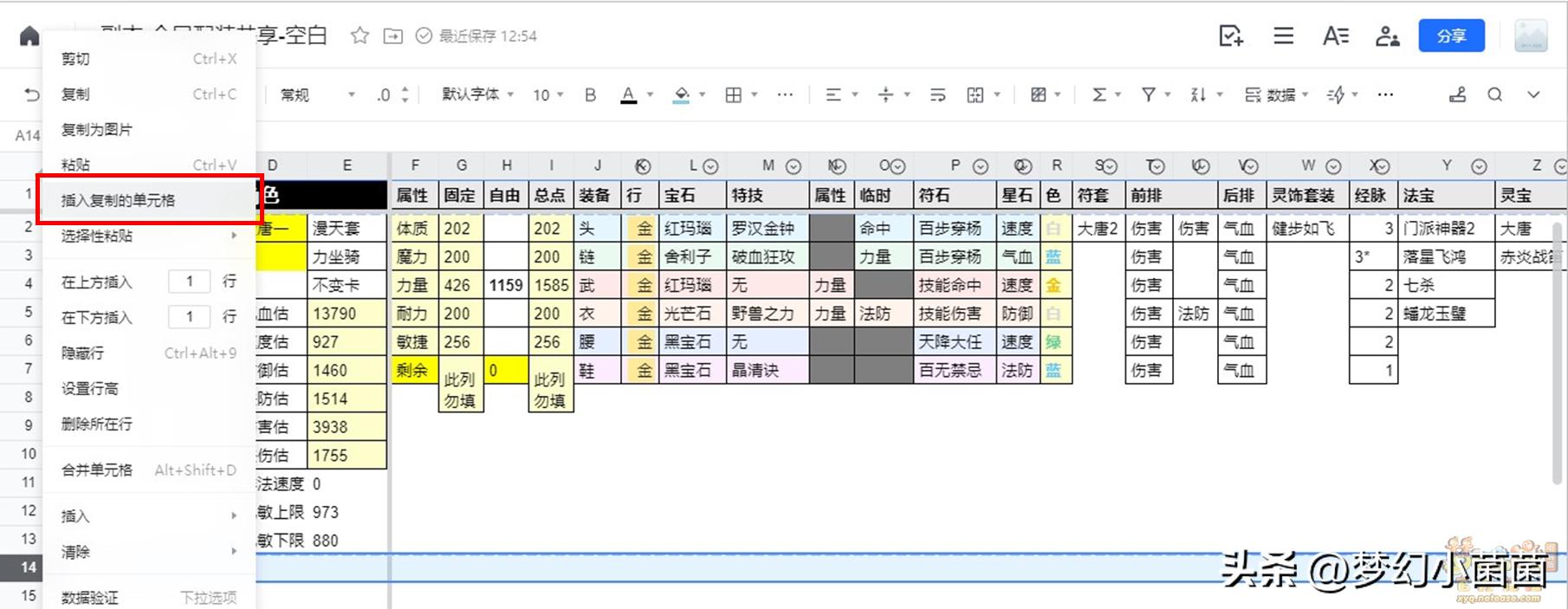The width and height of the screenshot is (1568, 609).
Task: Expand 选择性粘贴 submenu
Action: click(148, 236)
